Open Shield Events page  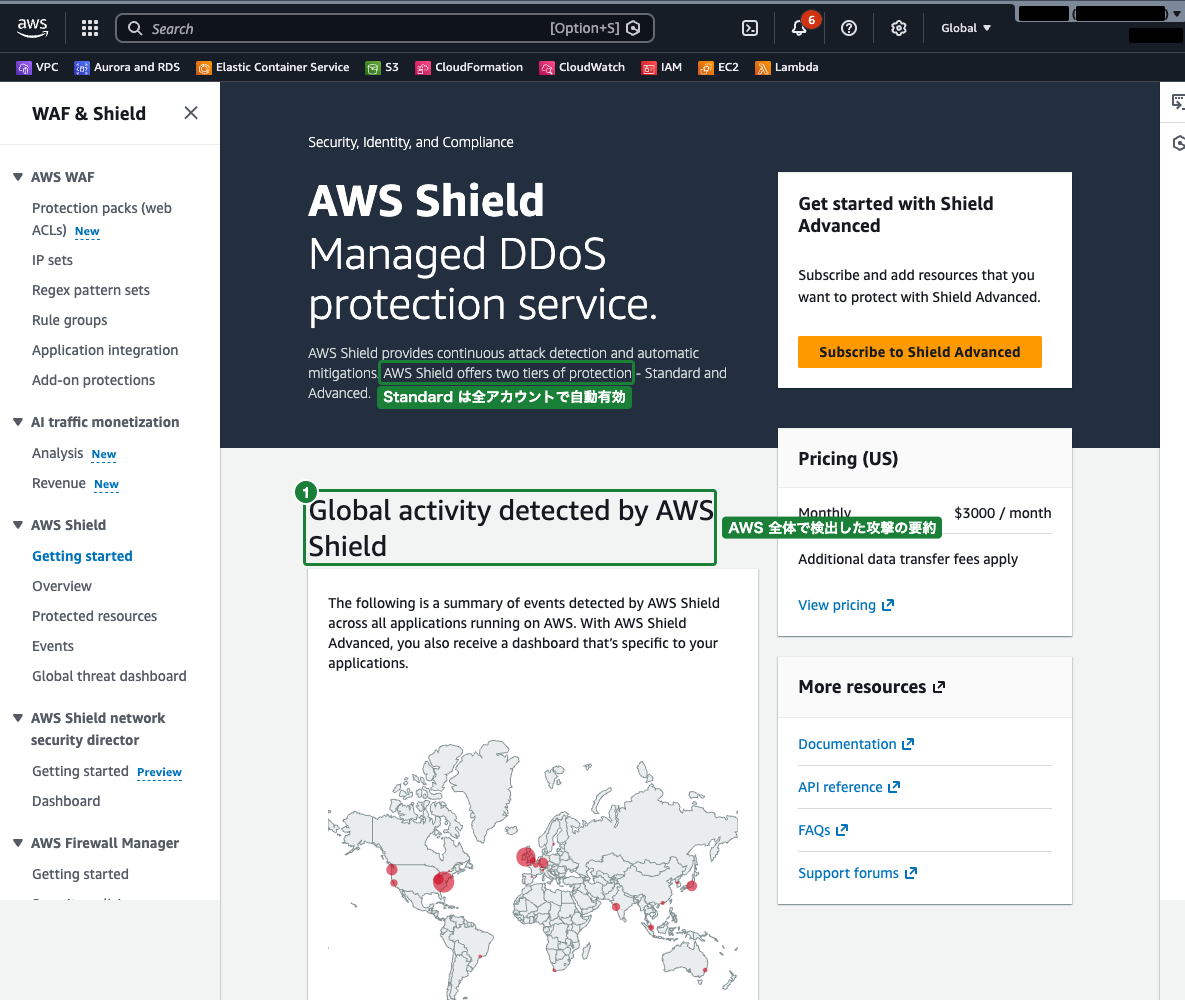pos(53,646)
